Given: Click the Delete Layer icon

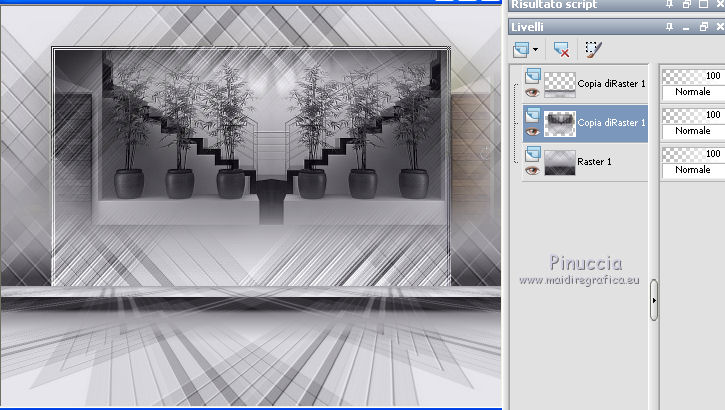Looking at the screenshot, I should 561,49.
